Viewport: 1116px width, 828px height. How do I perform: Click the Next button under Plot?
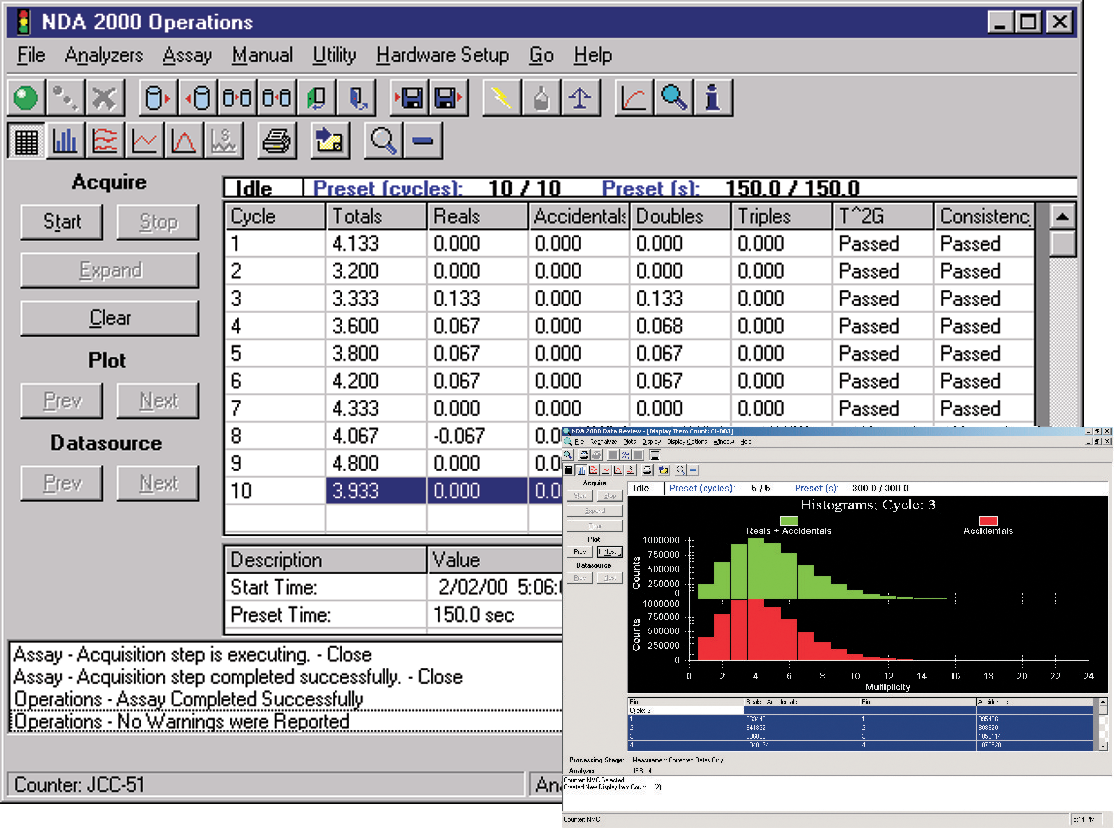point(157,400)
